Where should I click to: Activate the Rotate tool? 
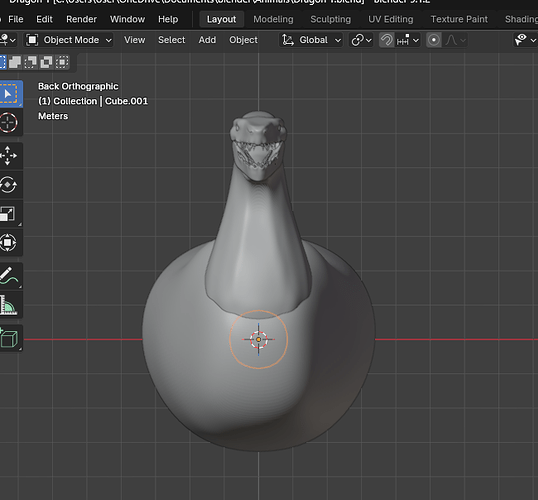coord(9,185)
